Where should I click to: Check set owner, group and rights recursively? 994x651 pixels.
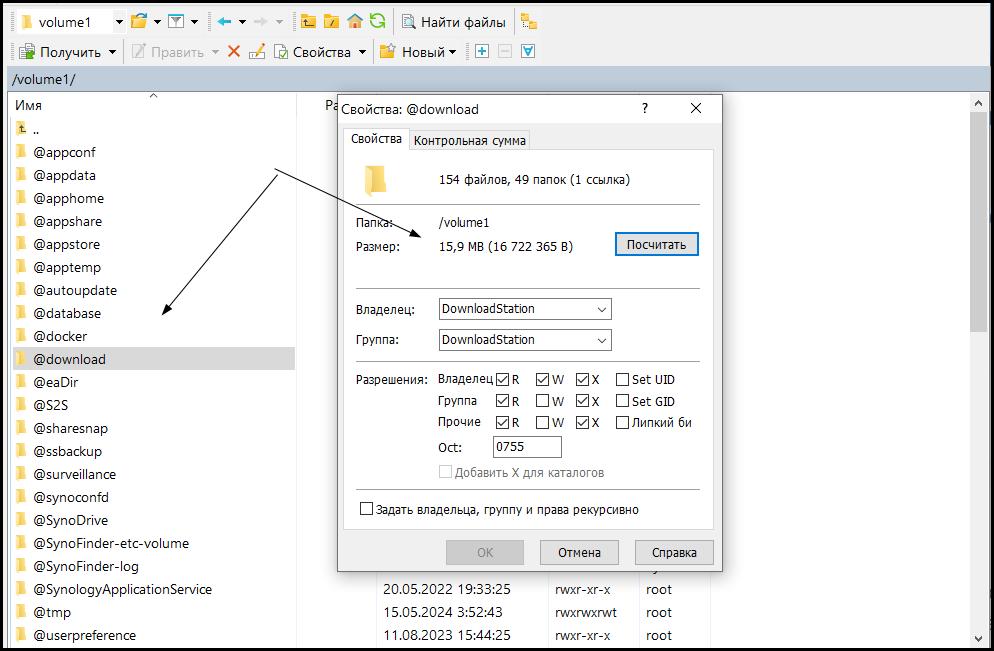coord(366,509)
